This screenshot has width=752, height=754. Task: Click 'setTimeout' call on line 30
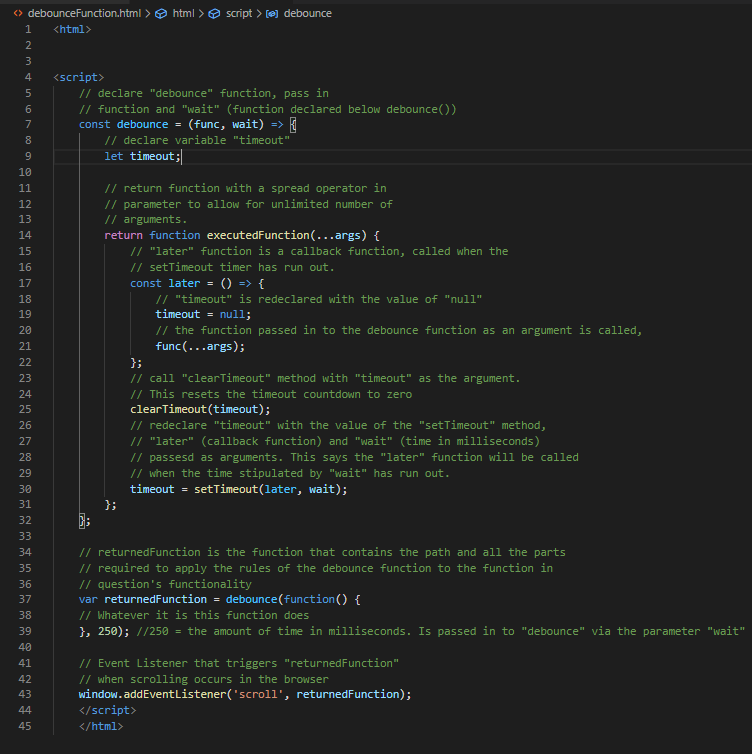(x=226, y=489)
